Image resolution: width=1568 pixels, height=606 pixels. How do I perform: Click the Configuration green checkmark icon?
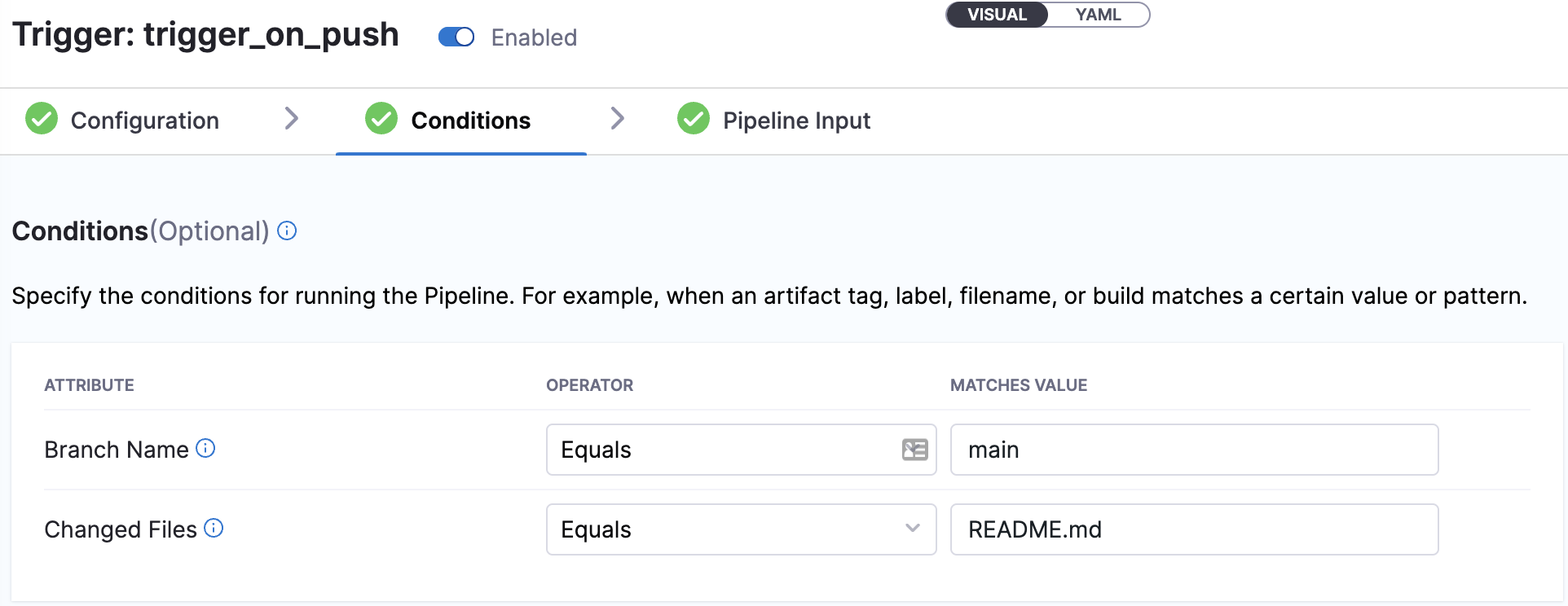[42, 119]
